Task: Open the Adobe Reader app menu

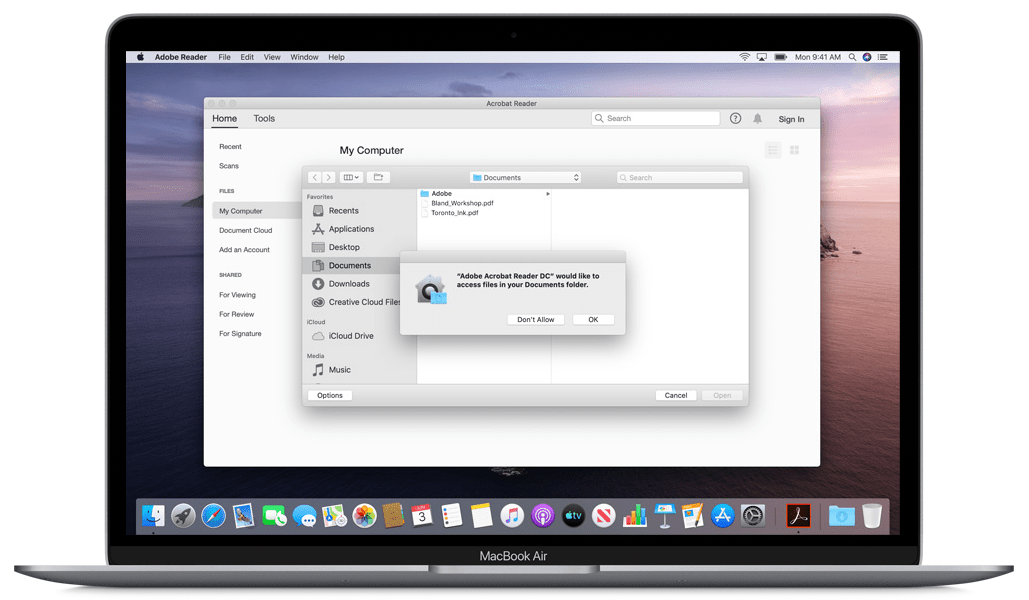Action: pyautogui.click(x=180, y=57)
